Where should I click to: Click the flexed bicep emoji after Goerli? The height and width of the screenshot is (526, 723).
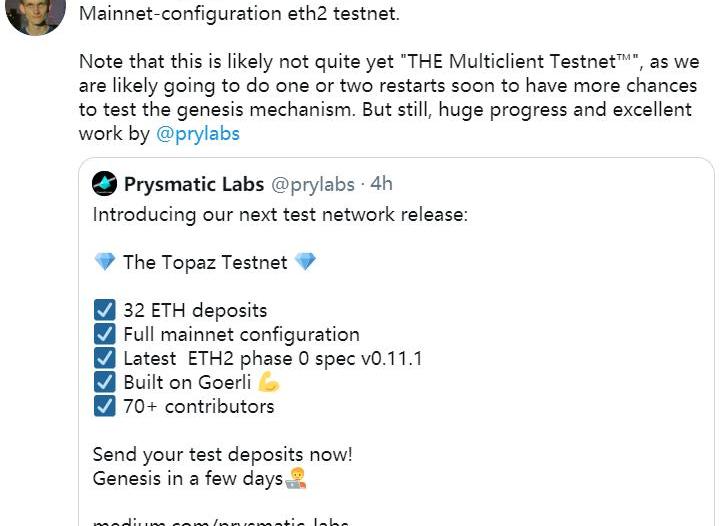coord(268,382)
